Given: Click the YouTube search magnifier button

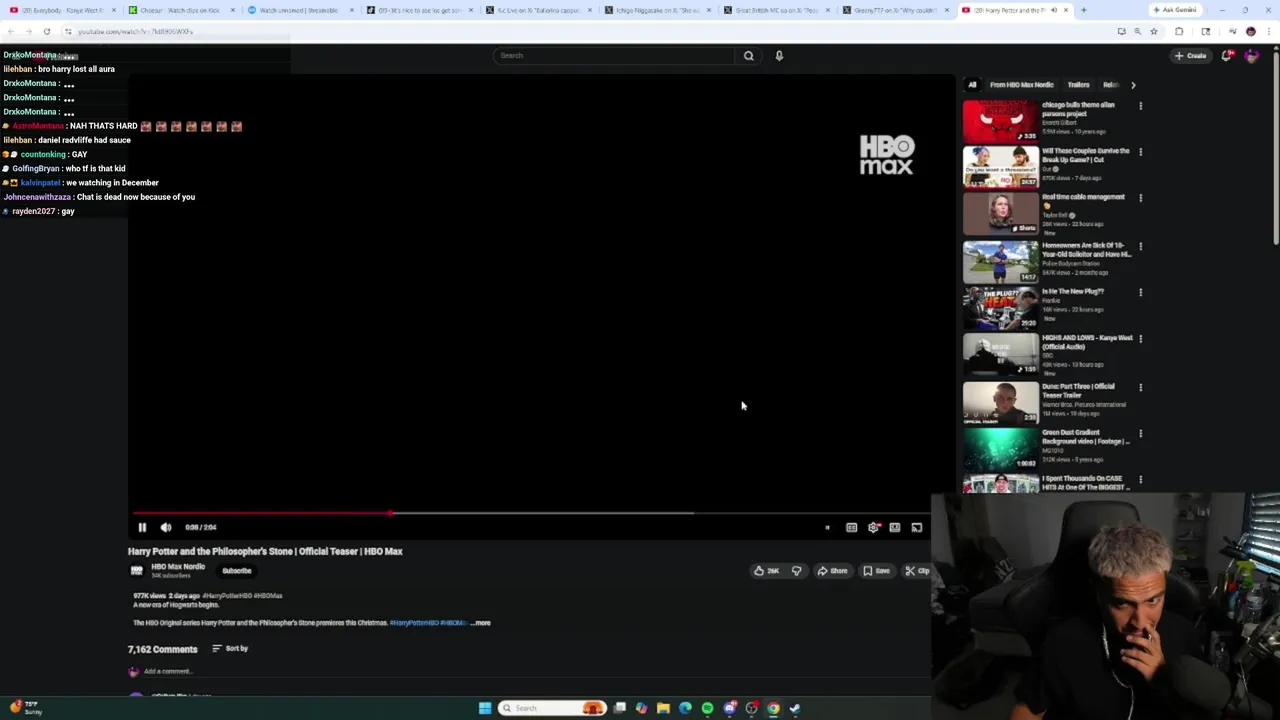Looking at the screenshot, I should 748,56.
